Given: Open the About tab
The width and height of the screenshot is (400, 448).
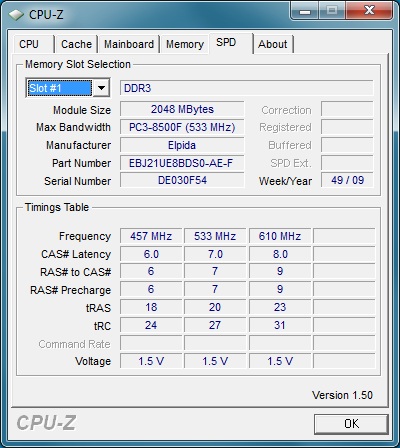Looking at the screenshot, I should pyautogui.click(x=273, y=44).
